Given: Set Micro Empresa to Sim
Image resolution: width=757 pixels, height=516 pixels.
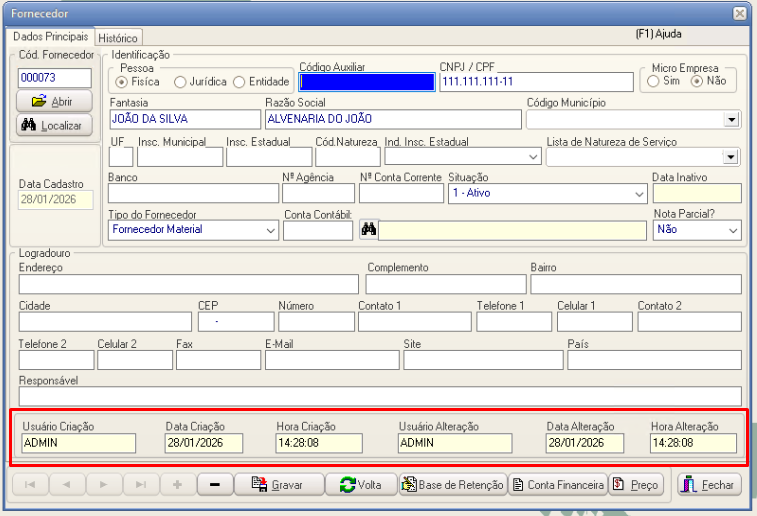Looking at the screenshot, I should coord(654,81).
